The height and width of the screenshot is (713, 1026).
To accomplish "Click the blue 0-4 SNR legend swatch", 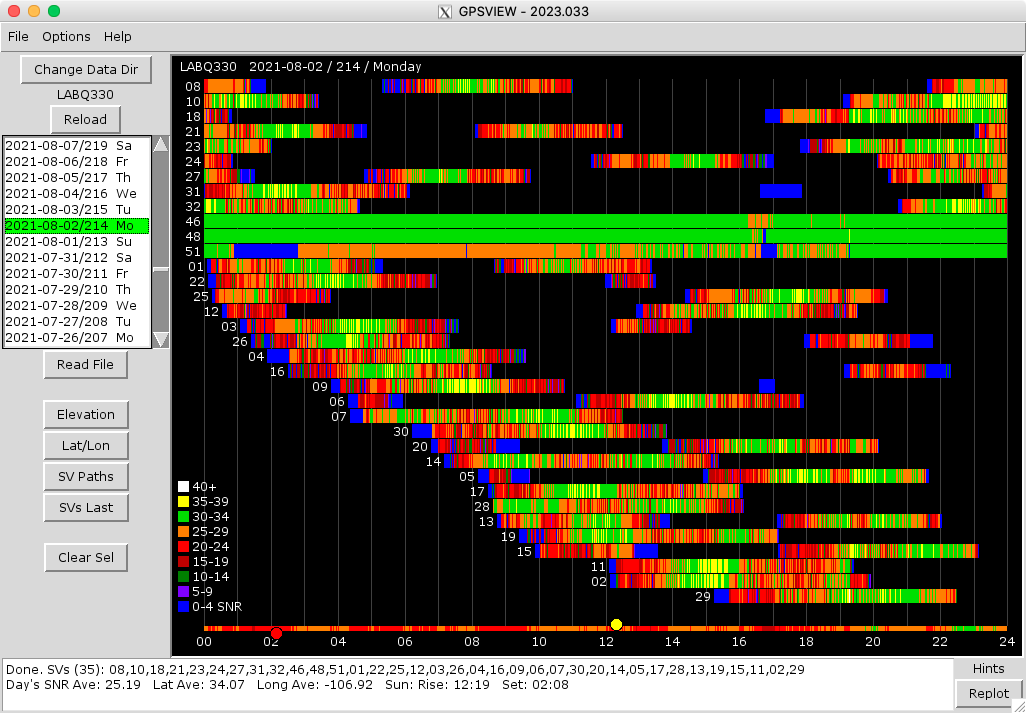I will coord(183,606).
